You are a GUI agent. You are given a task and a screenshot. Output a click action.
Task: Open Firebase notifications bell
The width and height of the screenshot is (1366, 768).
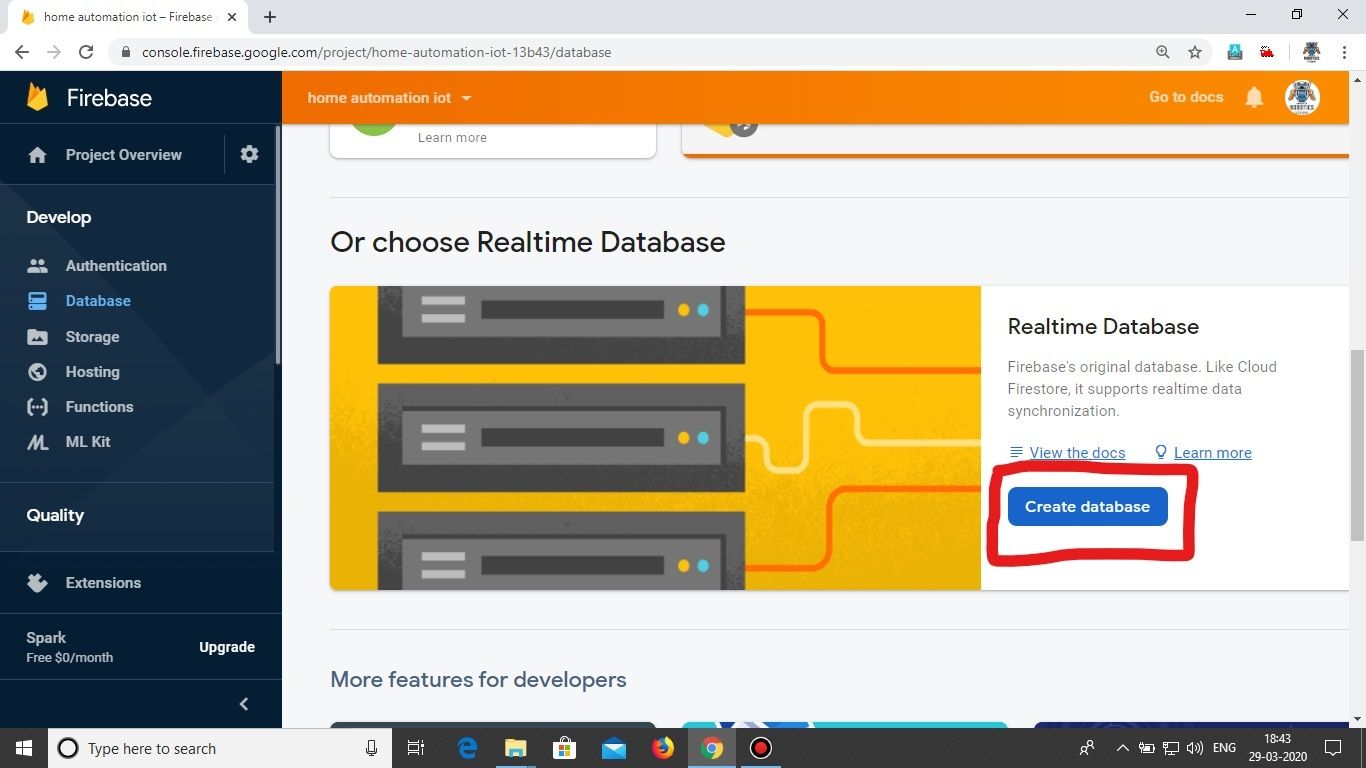coord(1255,97)
